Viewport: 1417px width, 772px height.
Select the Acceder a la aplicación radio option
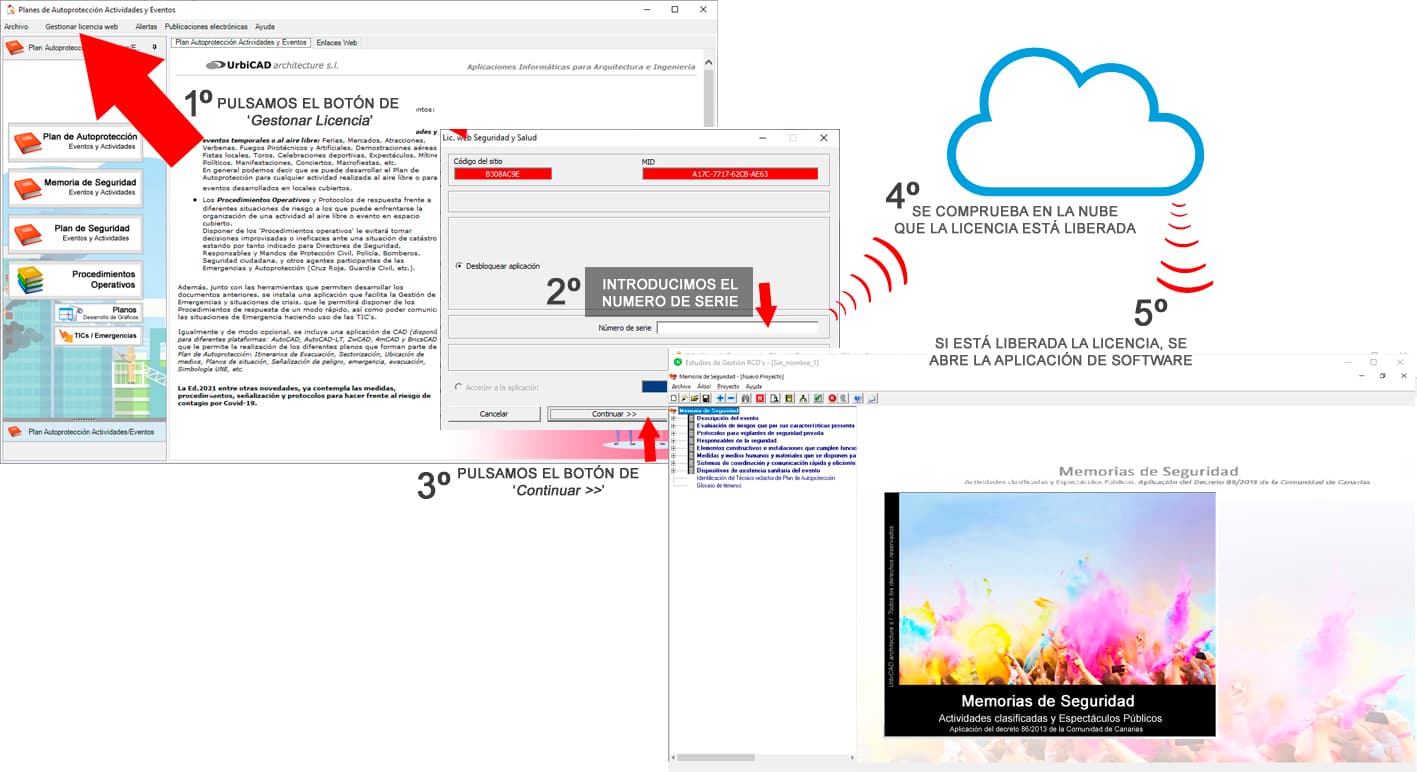point(459,387)
